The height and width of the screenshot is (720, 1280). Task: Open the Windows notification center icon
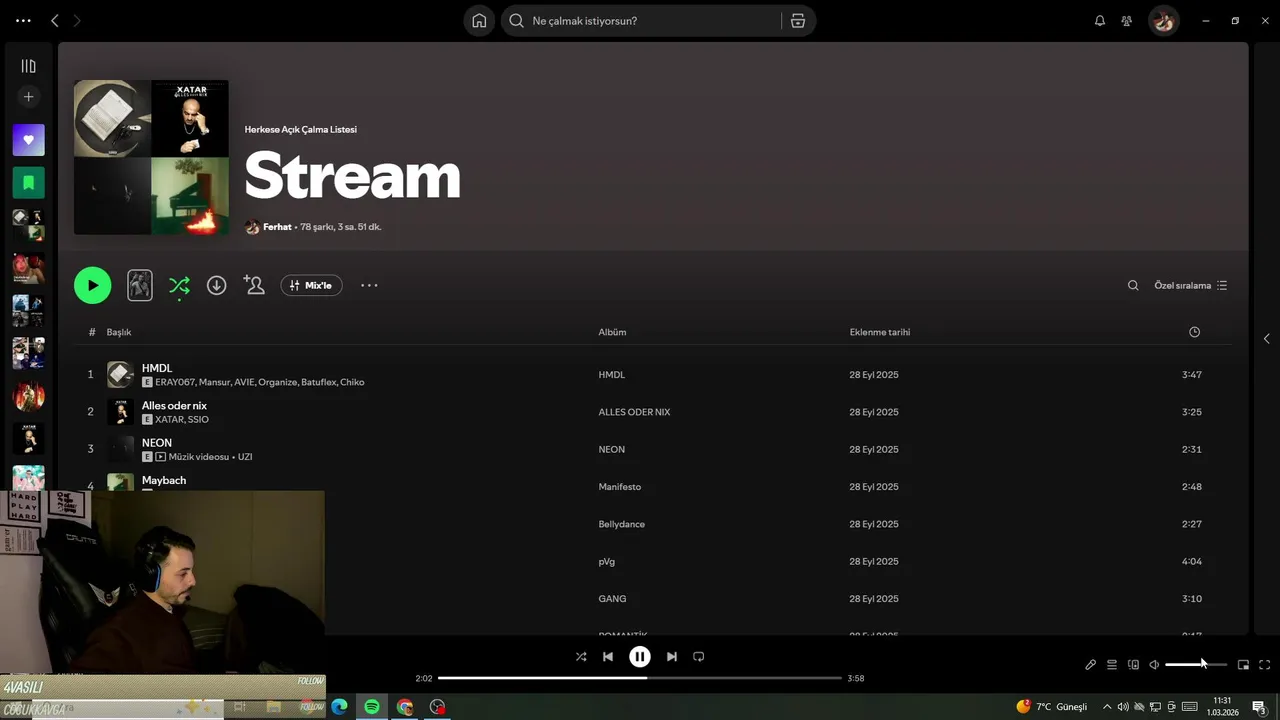click(x=1260, y=707)
